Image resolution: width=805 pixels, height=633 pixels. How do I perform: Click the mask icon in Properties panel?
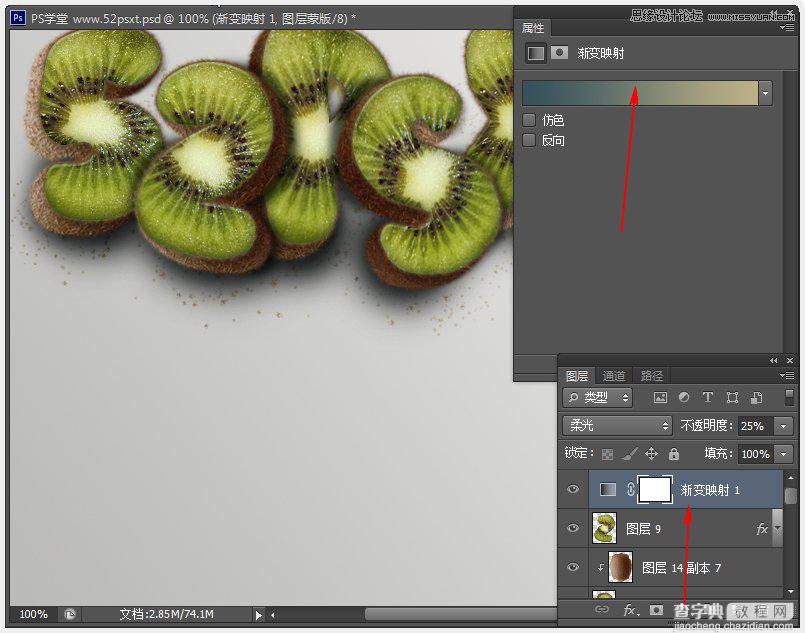pyautogui.click(x=559, y=52)
